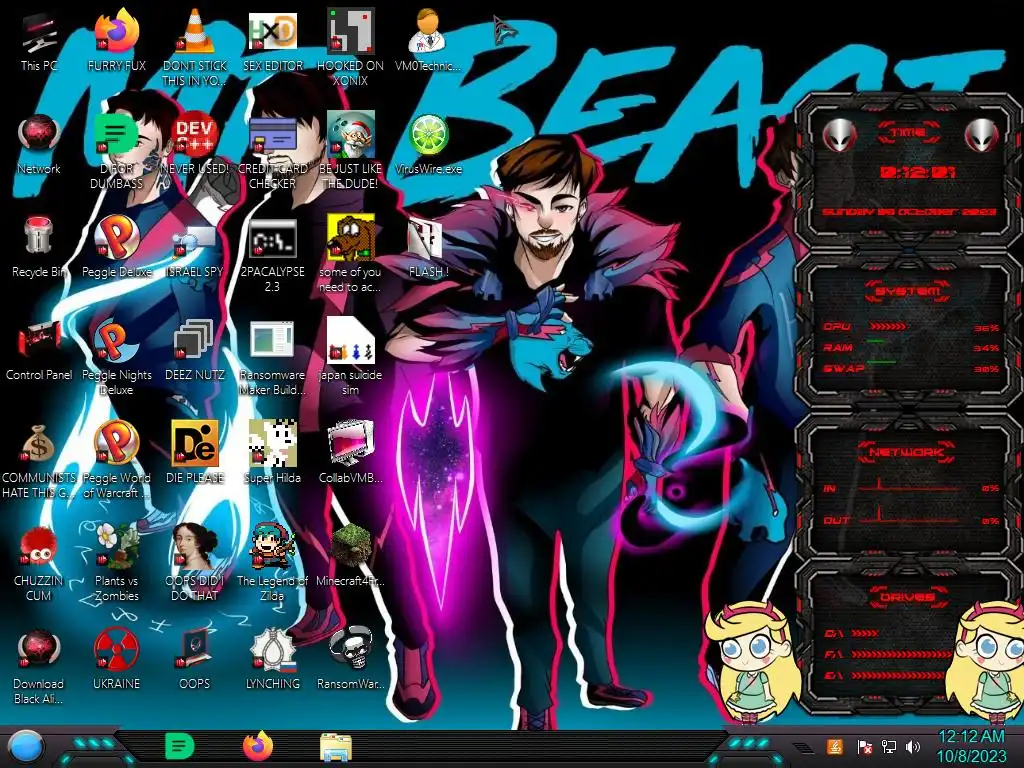1024x768 pixels.
Task: Click the right alien head on widget
Action: (982, 135)
